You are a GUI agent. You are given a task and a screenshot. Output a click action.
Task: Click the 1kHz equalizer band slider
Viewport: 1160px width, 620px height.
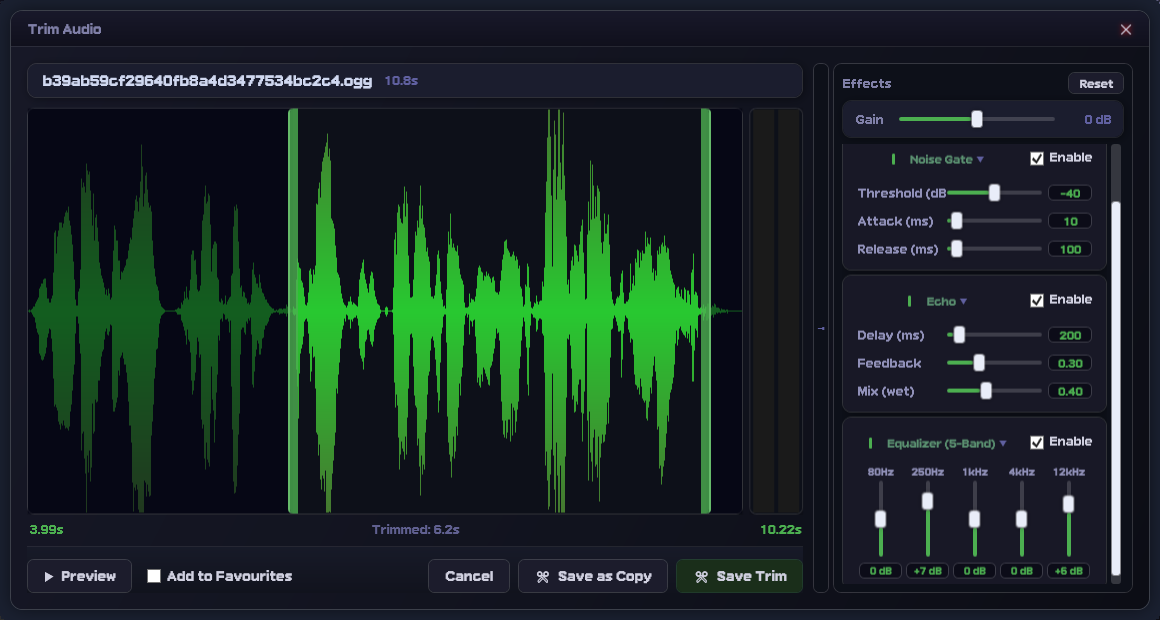pos(974,519)
